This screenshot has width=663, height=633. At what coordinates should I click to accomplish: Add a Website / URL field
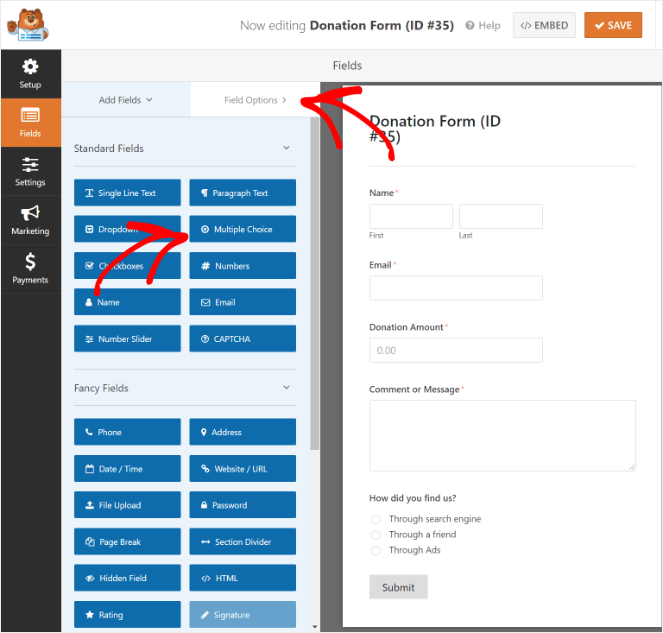[242, 469]
